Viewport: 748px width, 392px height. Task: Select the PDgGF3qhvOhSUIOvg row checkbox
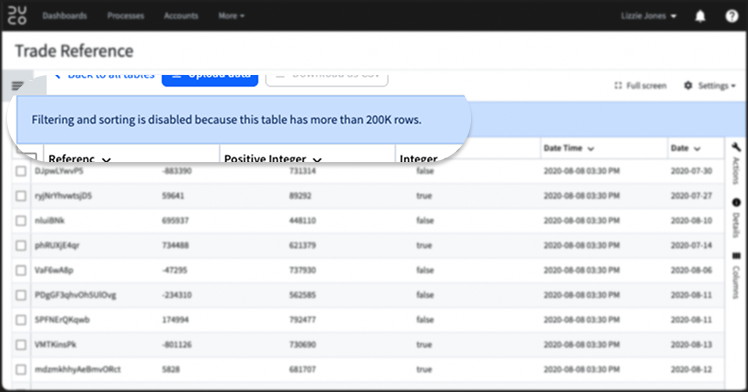(21, 295)
